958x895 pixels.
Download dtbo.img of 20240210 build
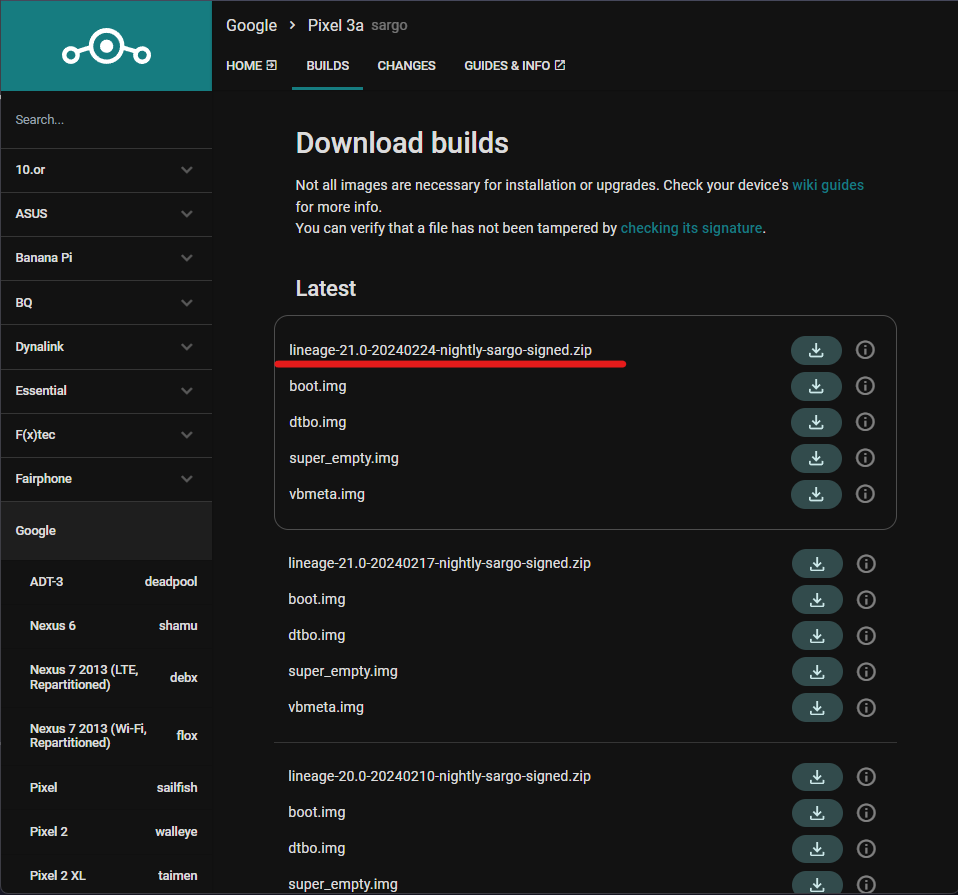click(817, 849)
